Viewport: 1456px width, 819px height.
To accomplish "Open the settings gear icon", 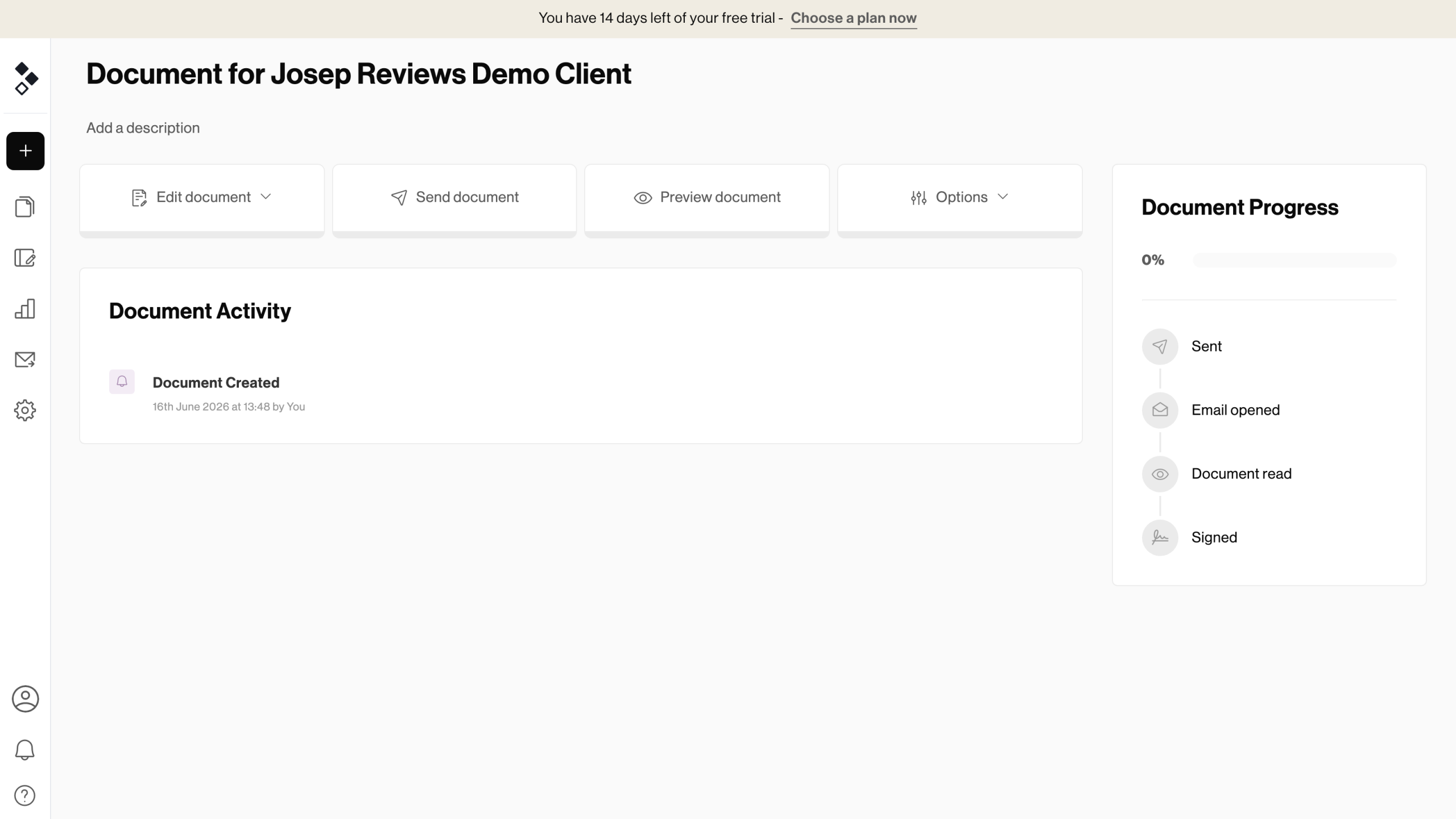I will 24,410.
